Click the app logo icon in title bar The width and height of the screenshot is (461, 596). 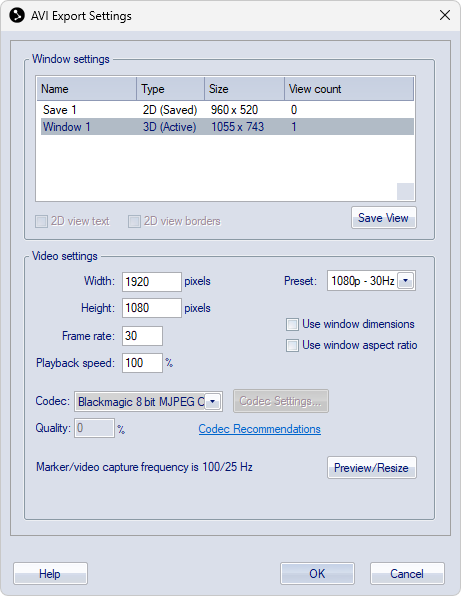tap(17, 16)
